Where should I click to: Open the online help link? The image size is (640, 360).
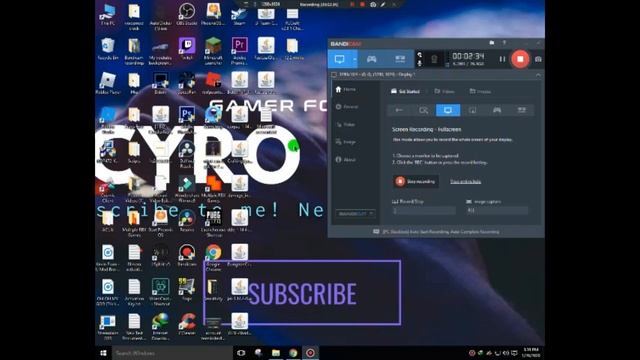pyautogui.click(x=465, y=182)
